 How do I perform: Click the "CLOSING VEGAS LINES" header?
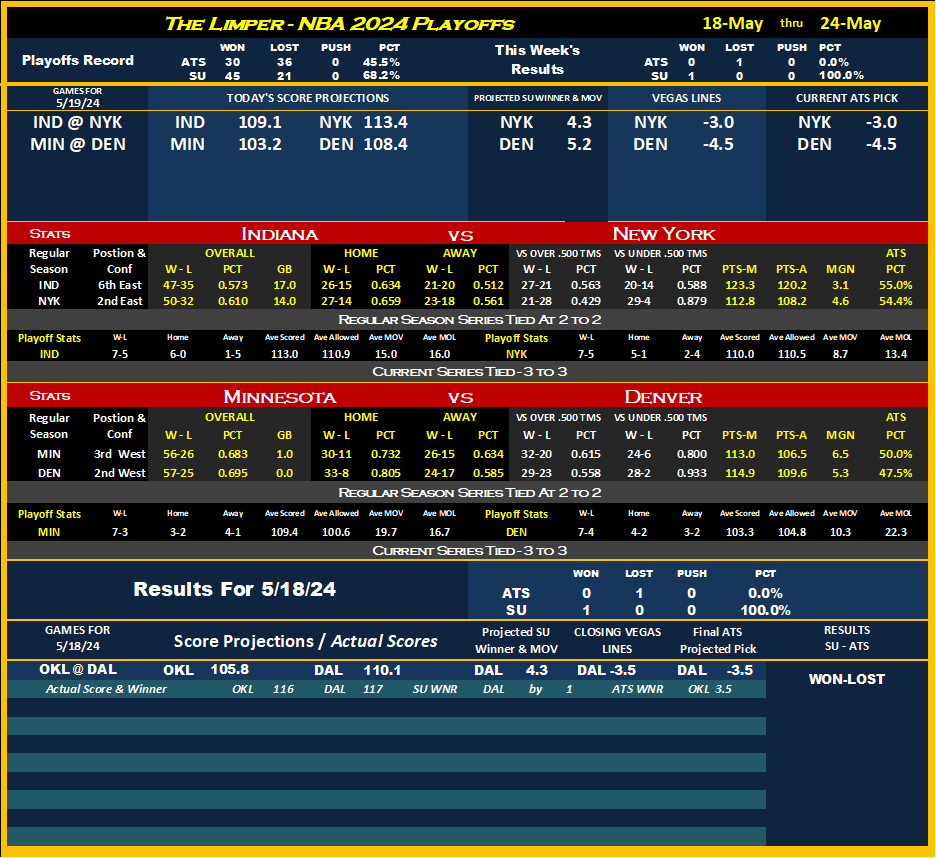pos(617,641)
